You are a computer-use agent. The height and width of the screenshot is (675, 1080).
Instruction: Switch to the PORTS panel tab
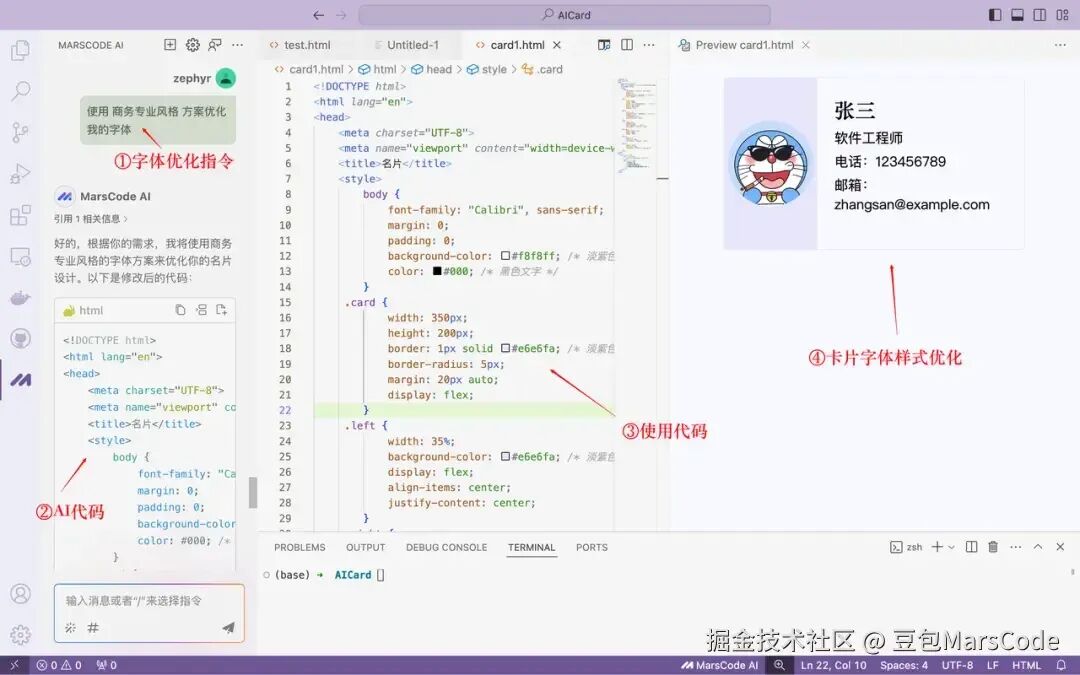point(592,547)
